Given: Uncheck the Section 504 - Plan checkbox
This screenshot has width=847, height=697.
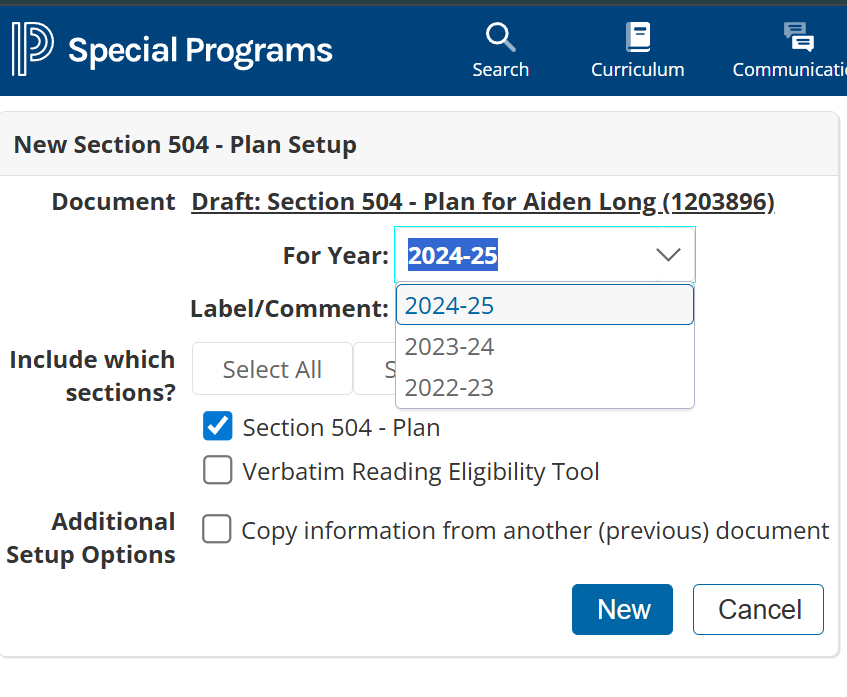Looking at the screenshot, I should click(218, 427).
